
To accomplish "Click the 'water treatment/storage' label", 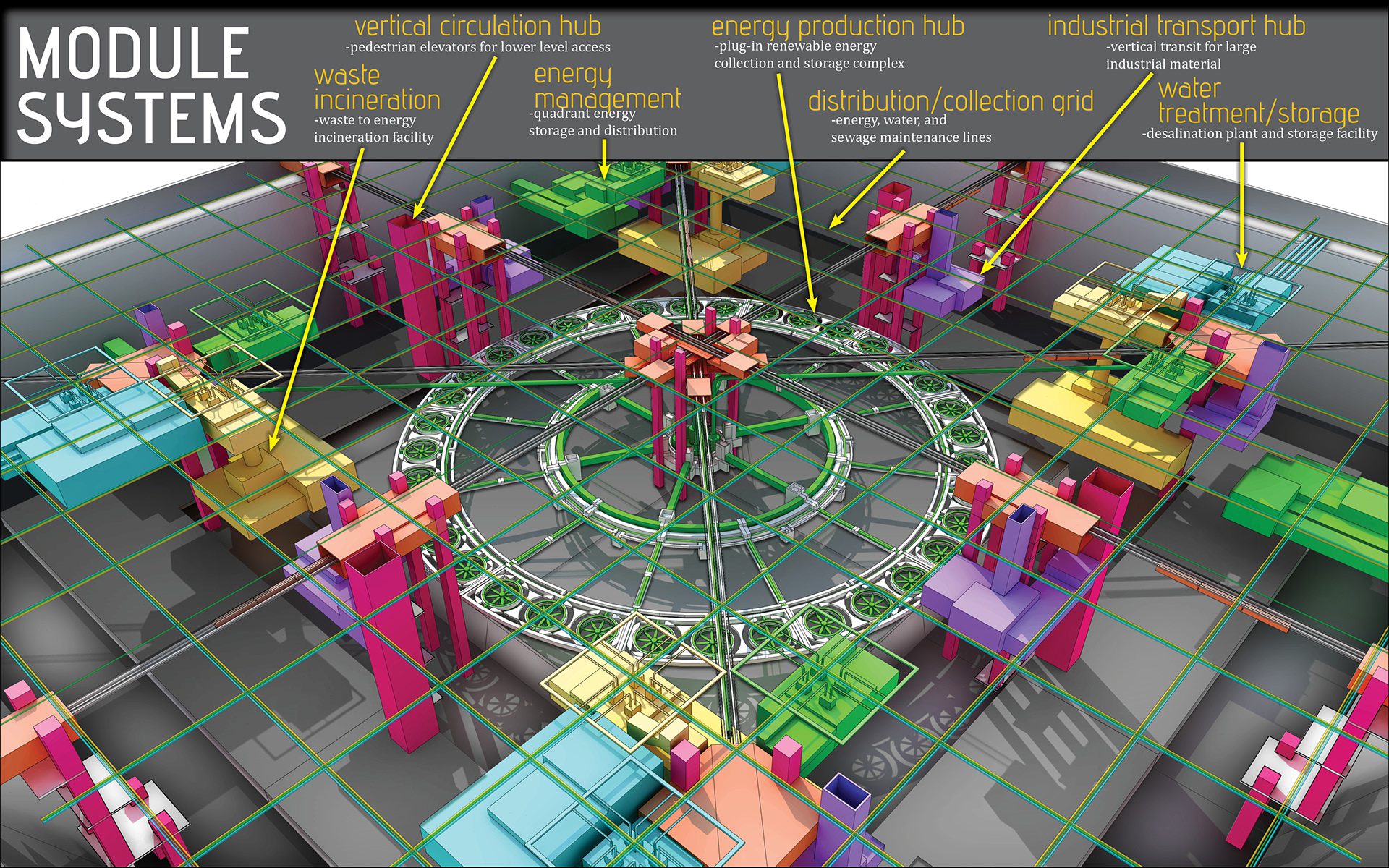I will tap(1258, 101).
